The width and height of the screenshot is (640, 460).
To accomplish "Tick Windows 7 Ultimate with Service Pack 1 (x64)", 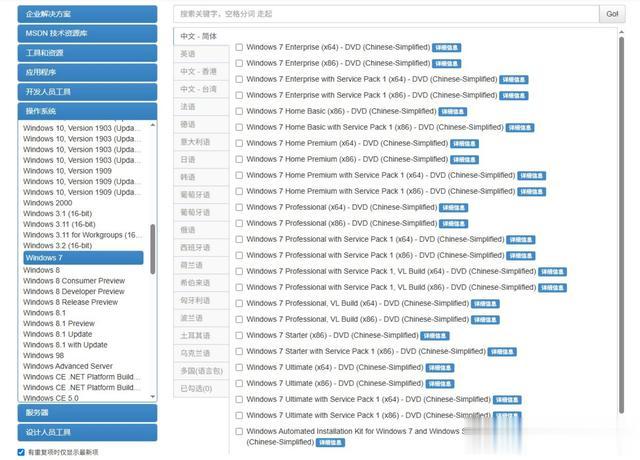I will [x=239, y=399].
